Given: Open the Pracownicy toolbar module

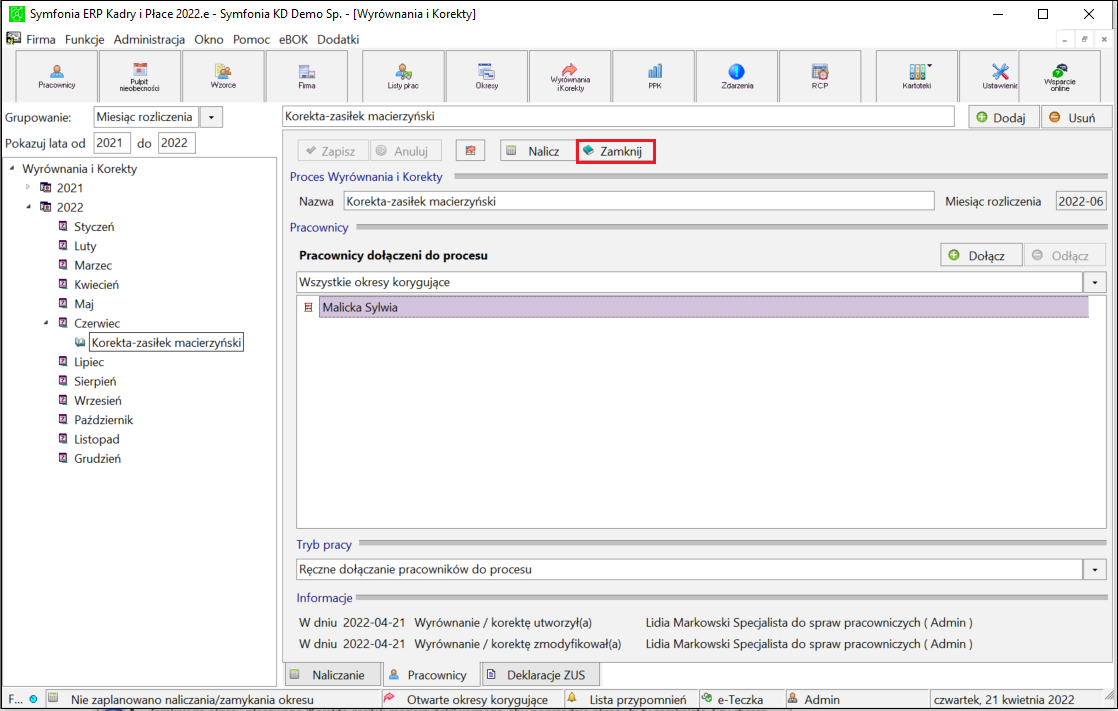Looking at the screenshot, I should (x=56, y=76).
